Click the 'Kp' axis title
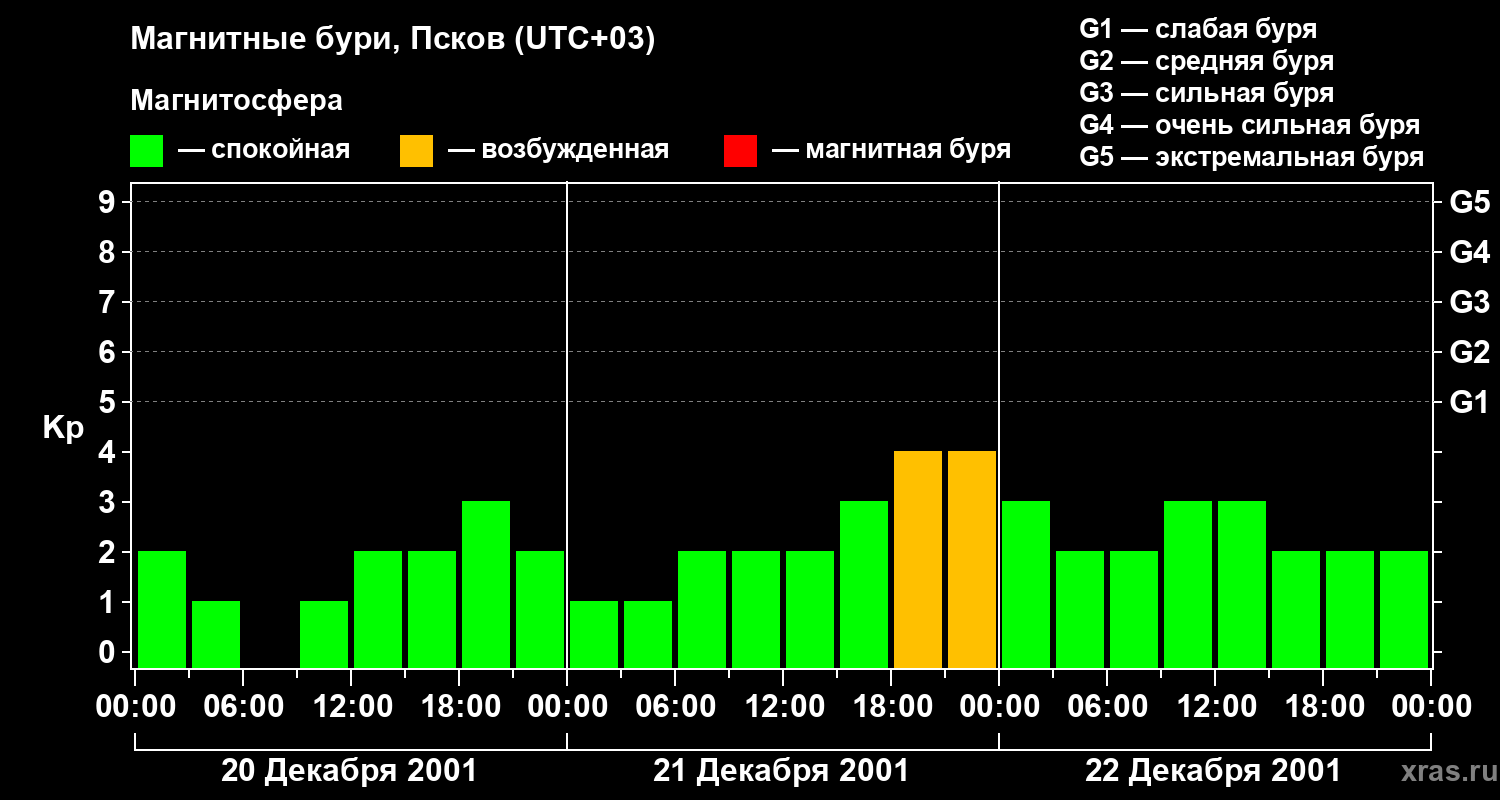 pos(63,427)
